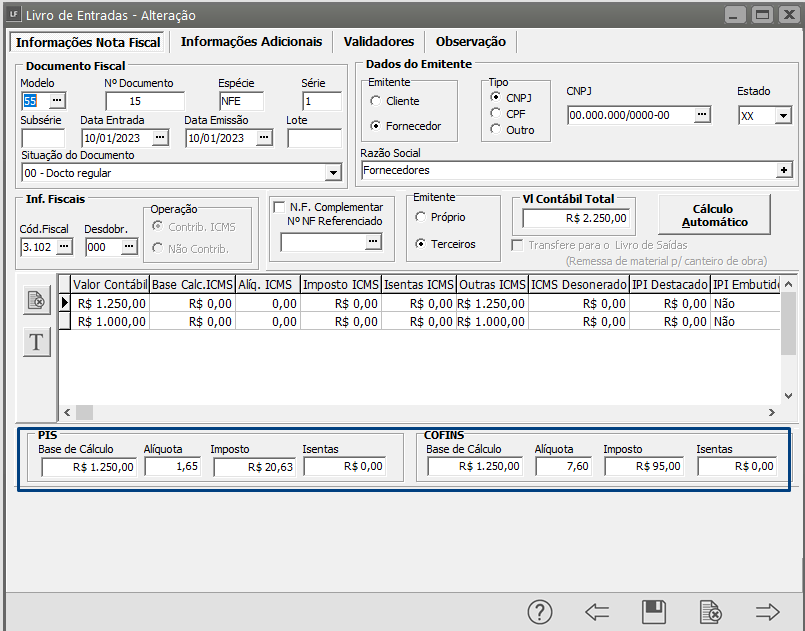Click the Cálculo Automático button
The width and height of the screenshot is (805, 631).
click(x=714, y=214)
